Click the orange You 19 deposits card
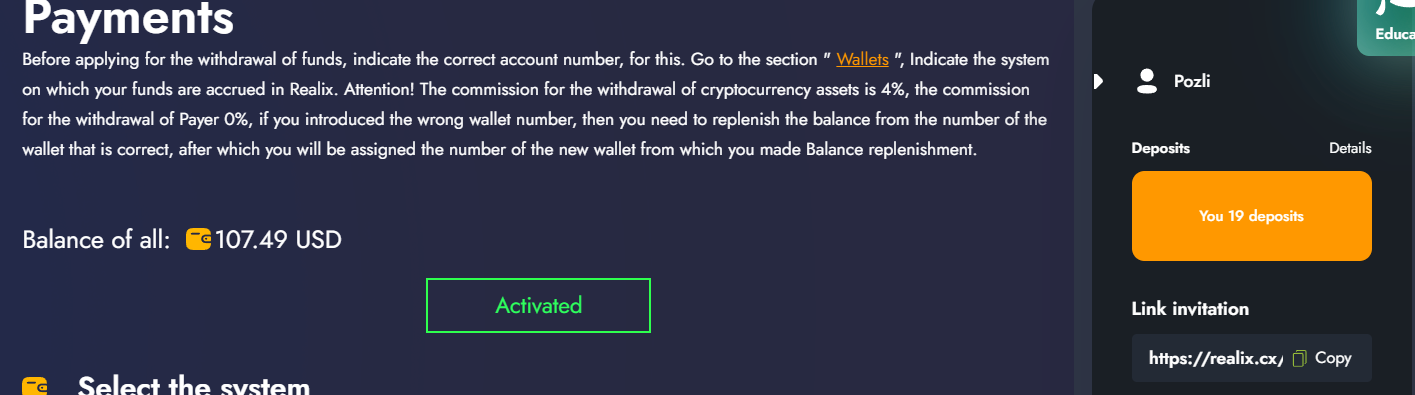Image resolution: width=1415 pixels, height=395 pixels. click(1251, 216)
